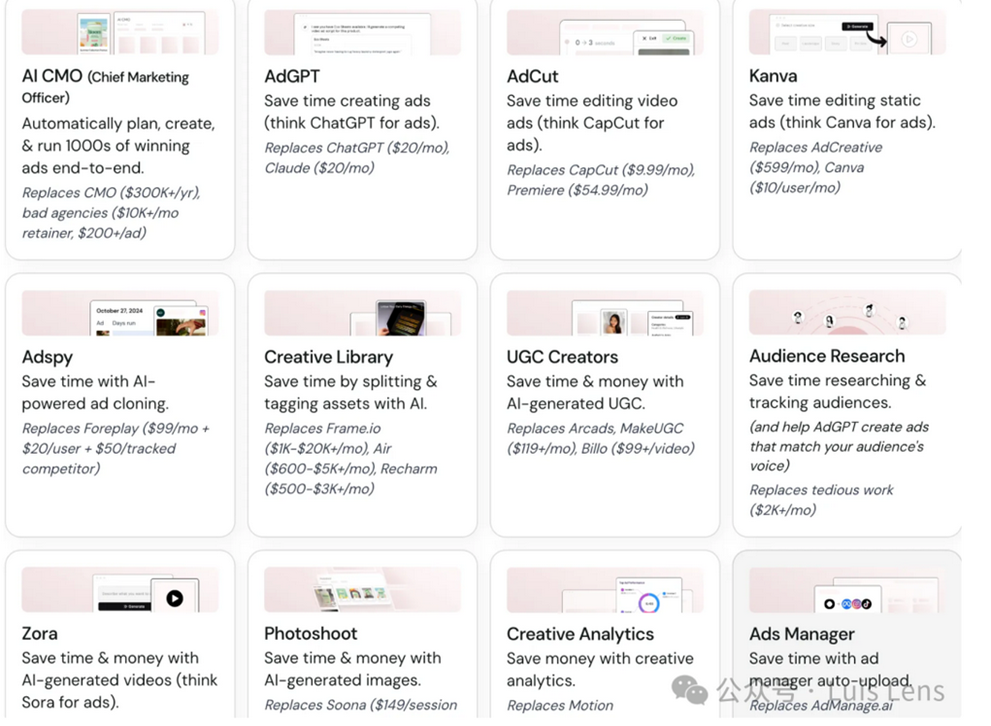Select the Creative Library heading

(x=328, y=357)
